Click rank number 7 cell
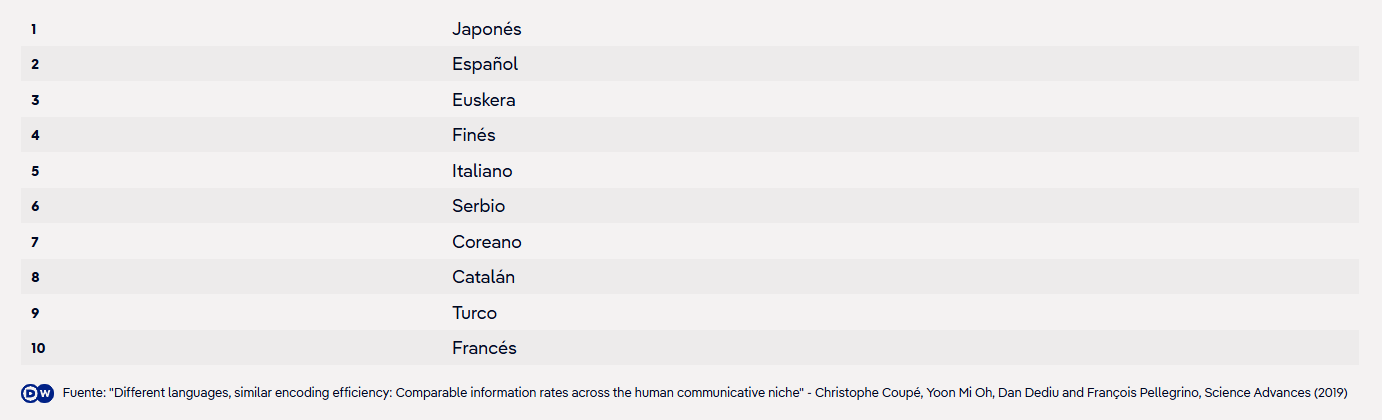This screenshot has height=420, width=1382. 35,242
